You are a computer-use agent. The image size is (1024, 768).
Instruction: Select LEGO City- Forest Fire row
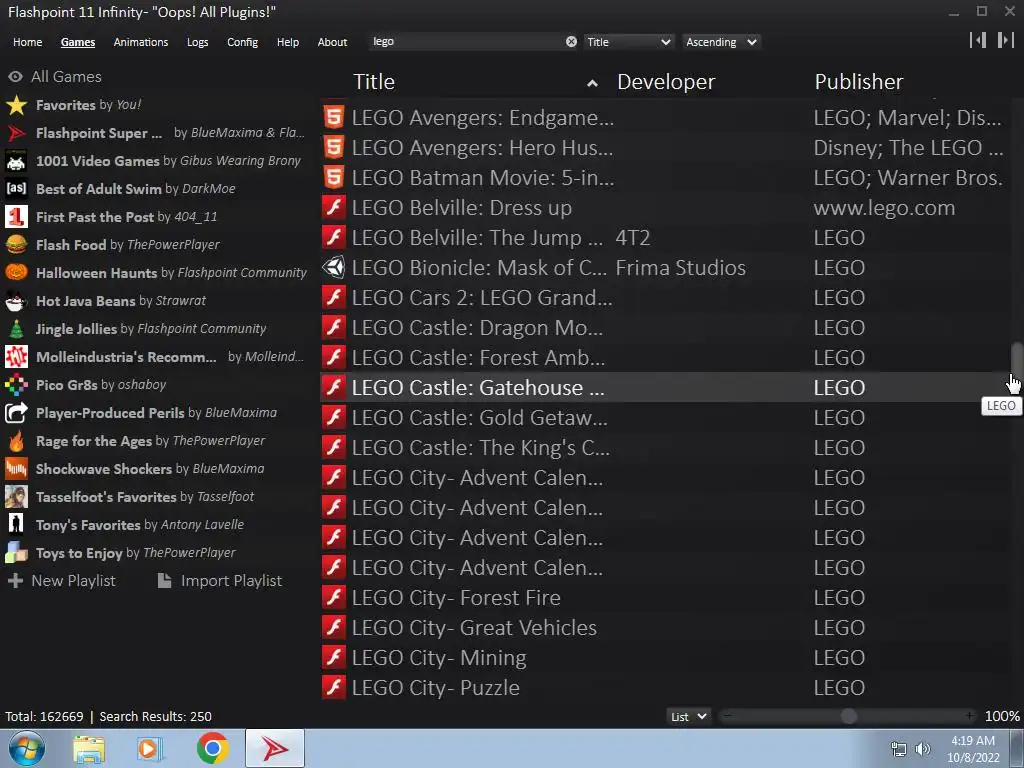pos(665,598)
